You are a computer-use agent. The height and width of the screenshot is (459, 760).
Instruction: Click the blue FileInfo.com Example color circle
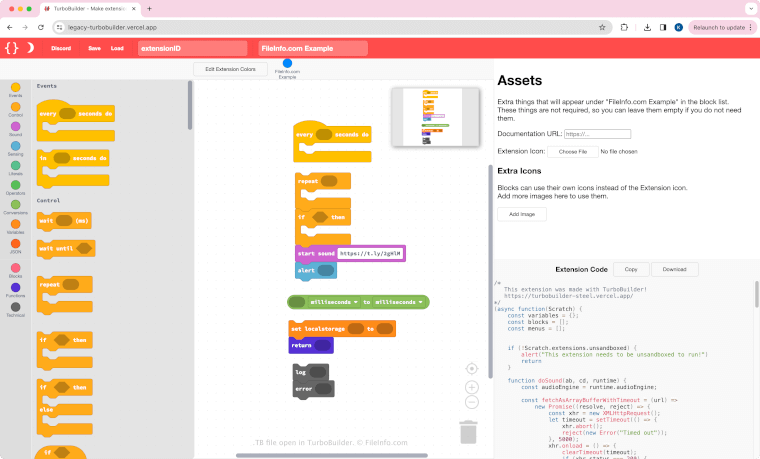(x=288, y=63)
